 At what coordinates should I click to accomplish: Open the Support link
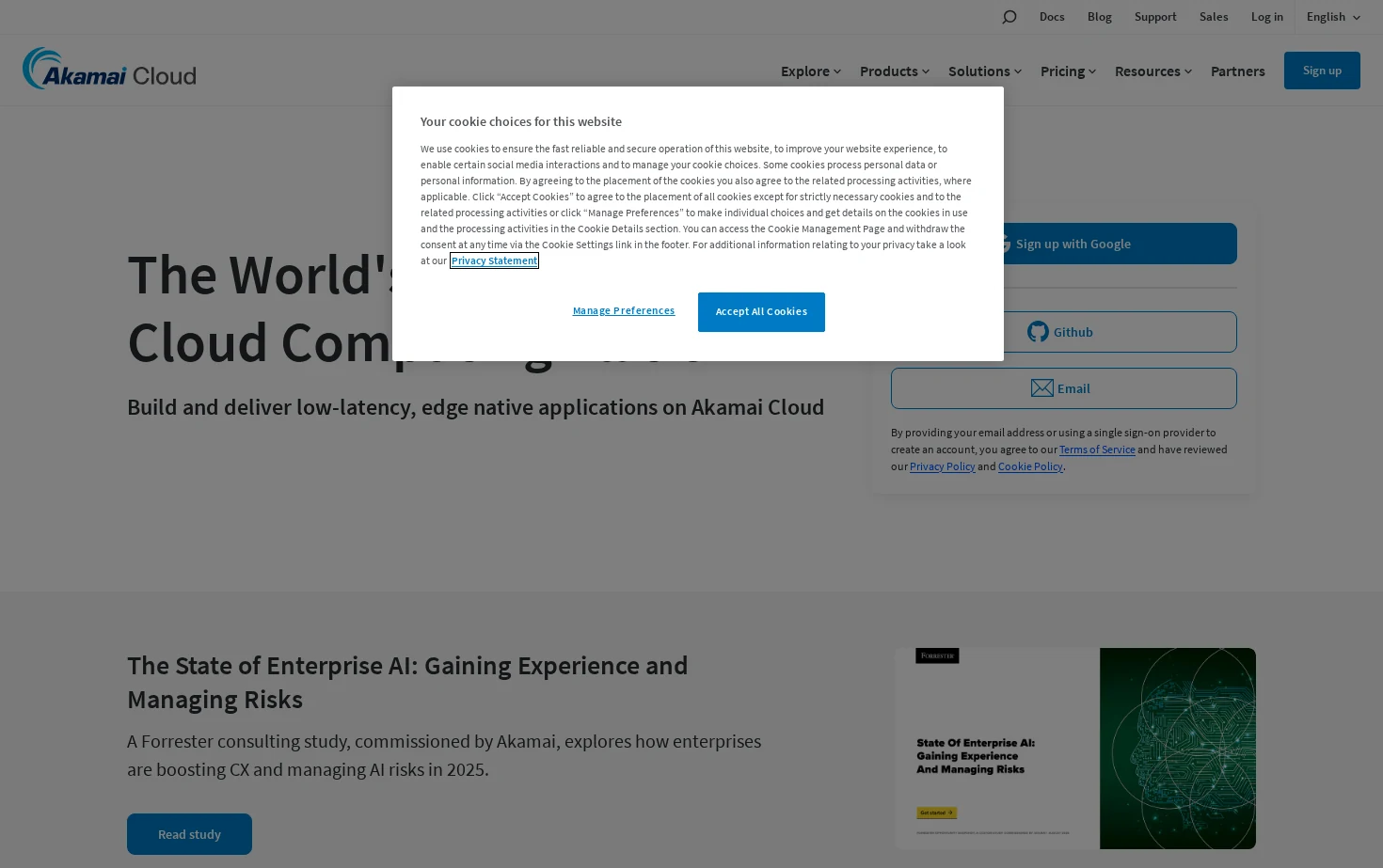pos(1155,17)
